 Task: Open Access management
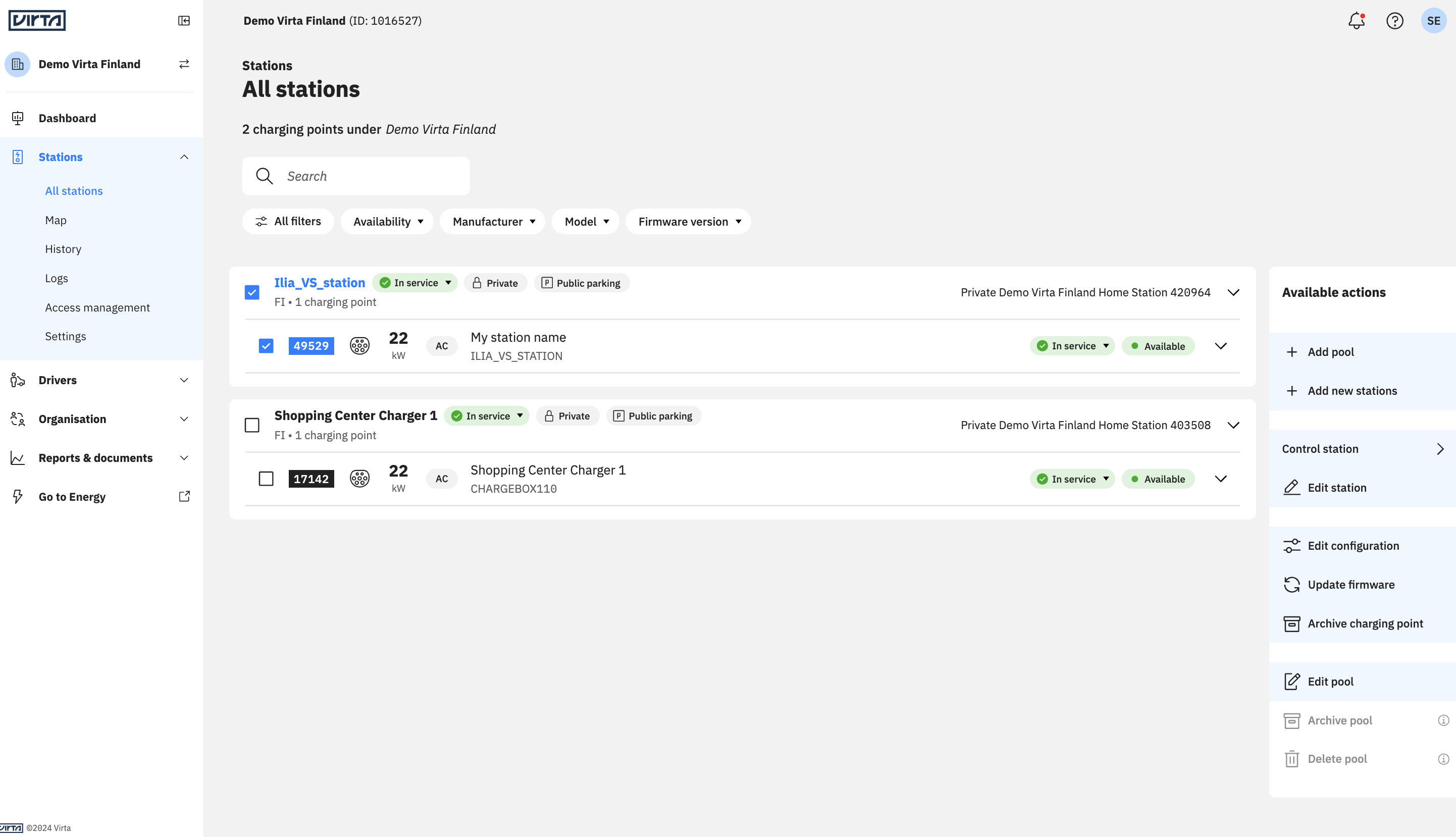(x=97, y=307)
